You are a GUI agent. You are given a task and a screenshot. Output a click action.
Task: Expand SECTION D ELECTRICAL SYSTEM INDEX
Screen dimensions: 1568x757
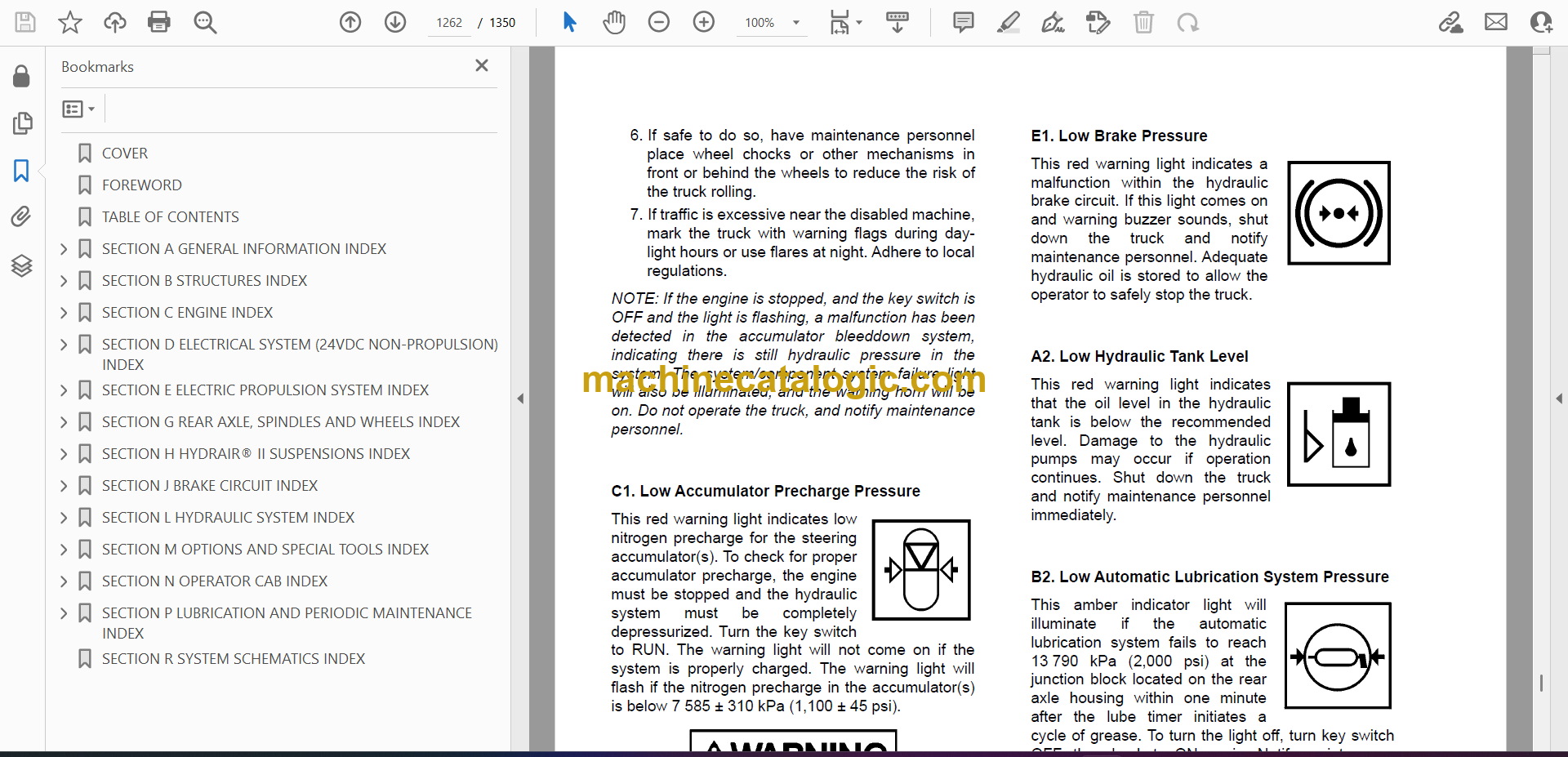(64, 345)
